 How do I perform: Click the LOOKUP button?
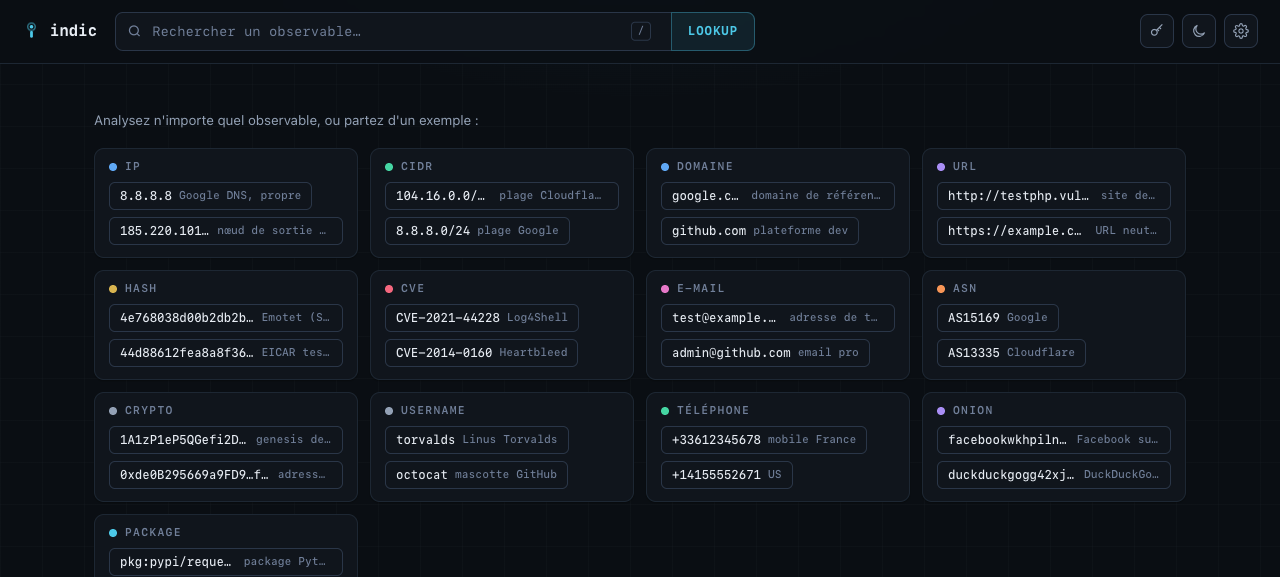pos(713,31)
